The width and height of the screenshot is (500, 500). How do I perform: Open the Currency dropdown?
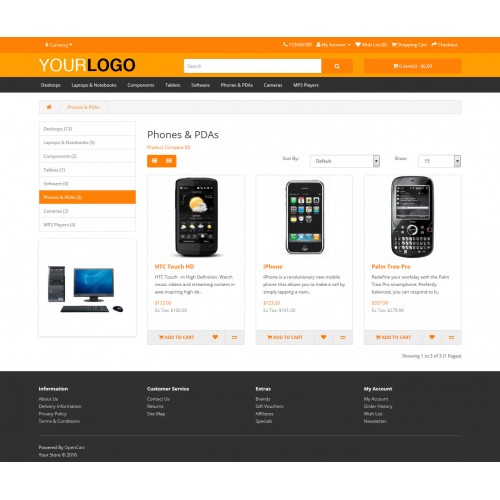coord(59,45)
